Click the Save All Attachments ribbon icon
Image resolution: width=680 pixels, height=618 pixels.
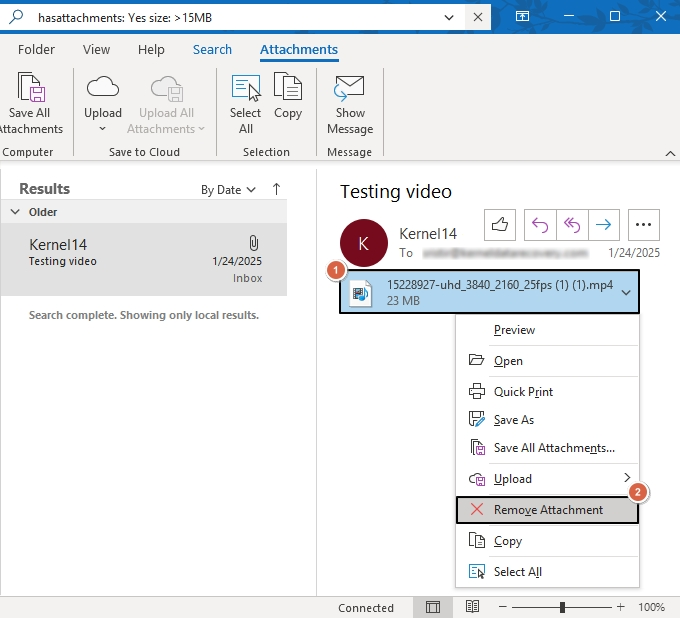(x=31, y=87)
